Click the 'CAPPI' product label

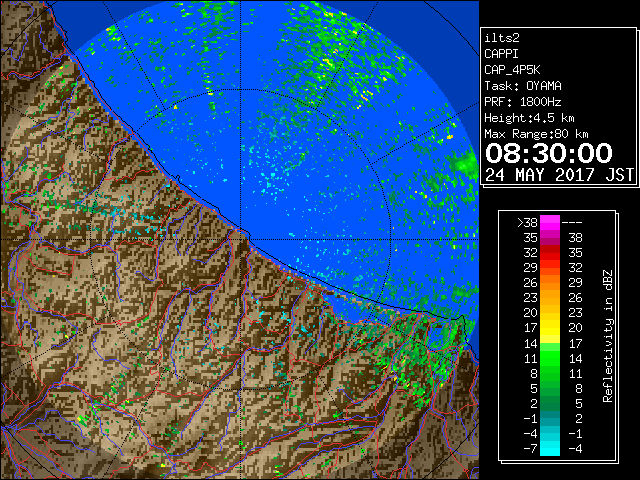501,54
